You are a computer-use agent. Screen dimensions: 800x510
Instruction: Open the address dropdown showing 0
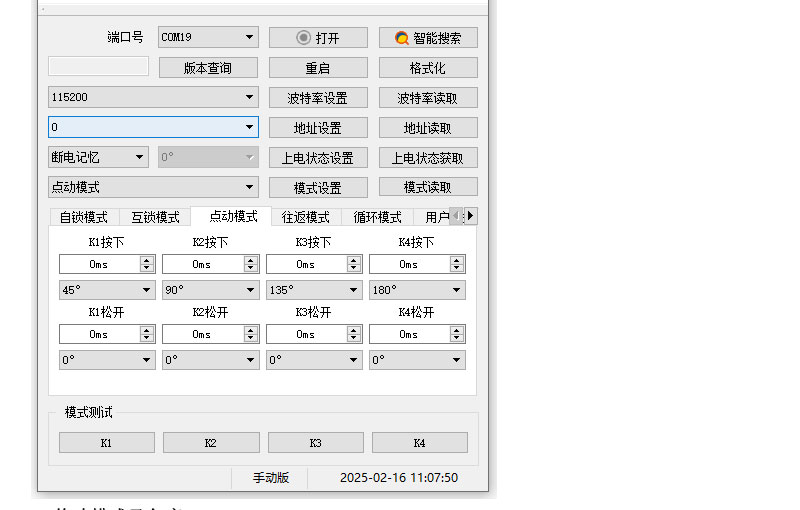click(153, 127)
